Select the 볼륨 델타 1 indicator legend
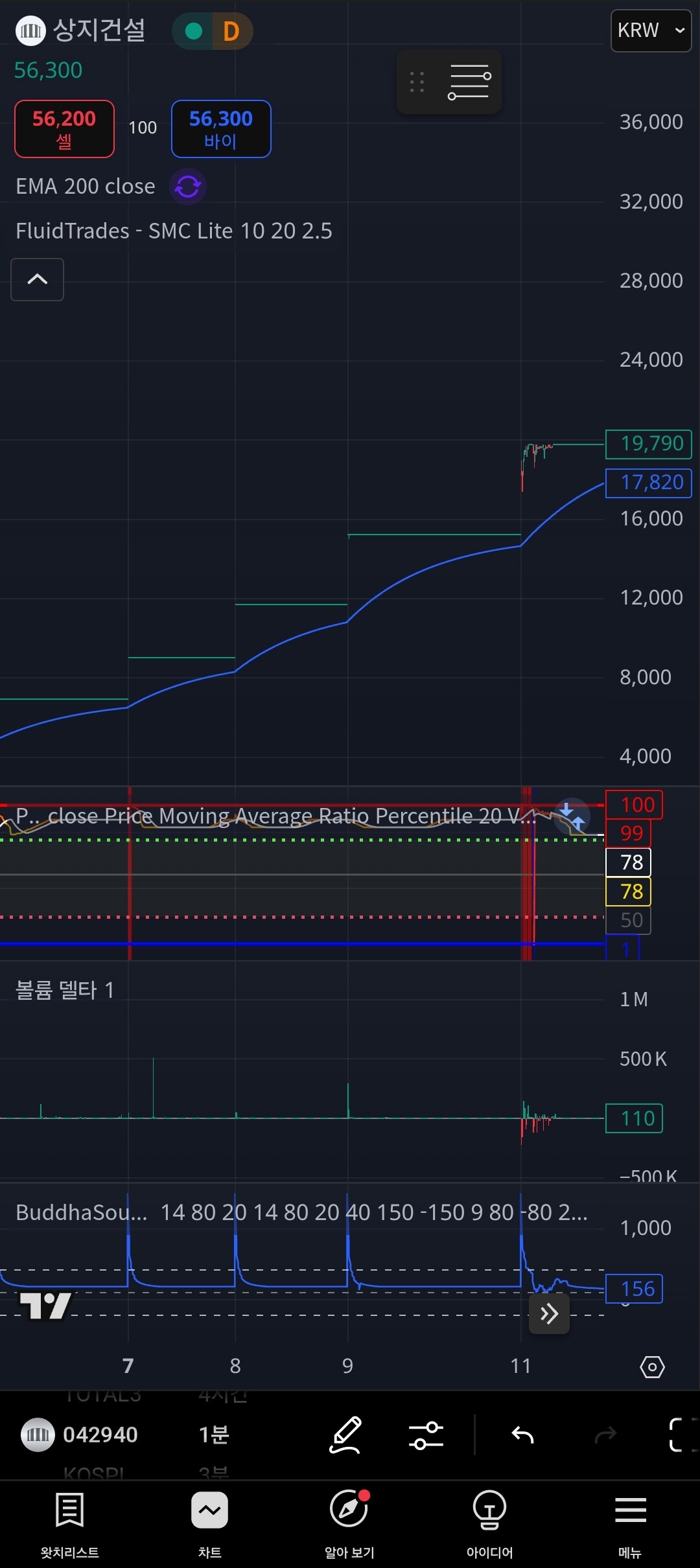This screenshot has width=700, height=1568. tap(65, 990)
